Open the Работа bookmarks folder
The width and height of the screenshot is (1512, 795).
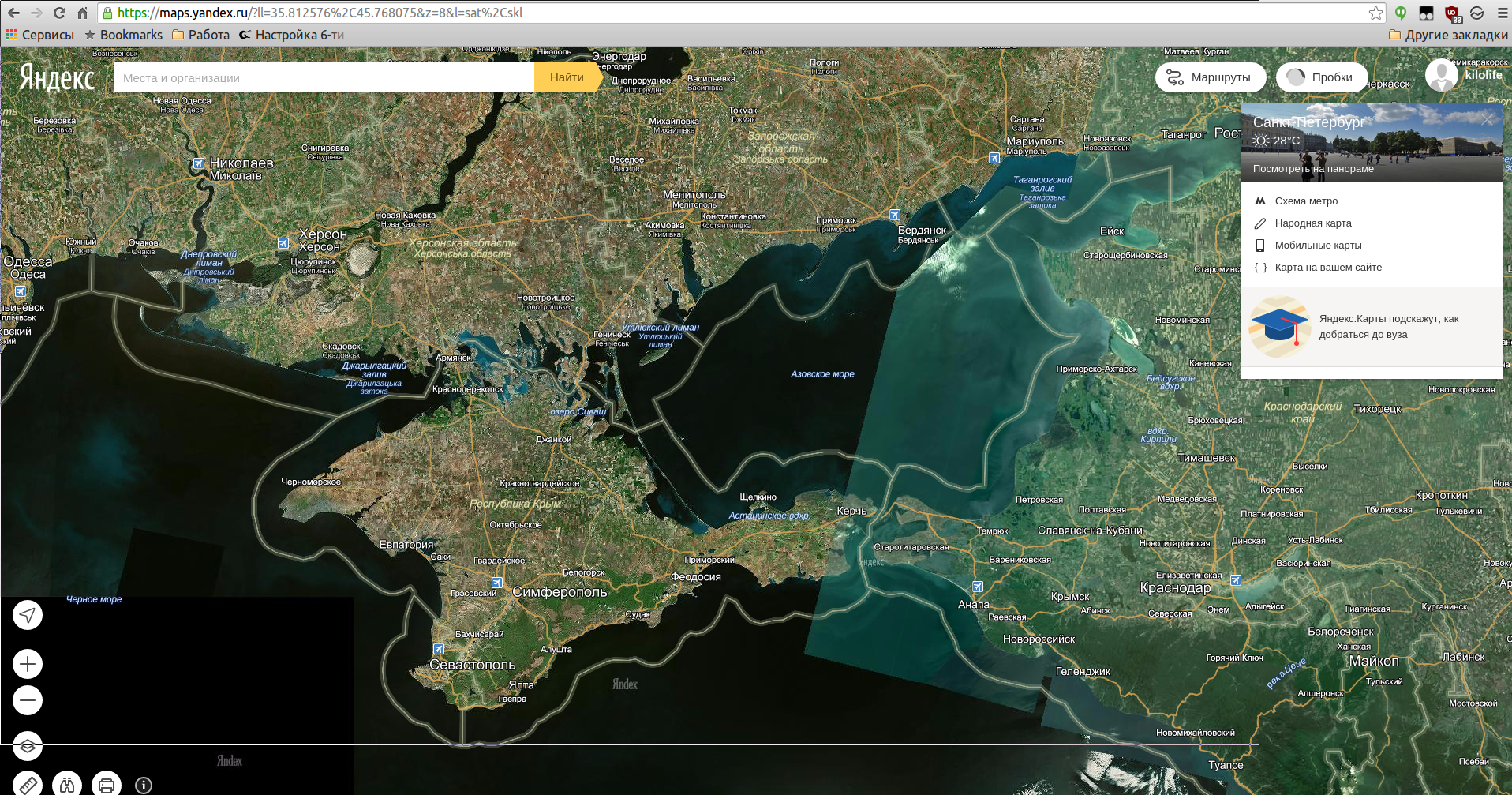tap(200, 35)
